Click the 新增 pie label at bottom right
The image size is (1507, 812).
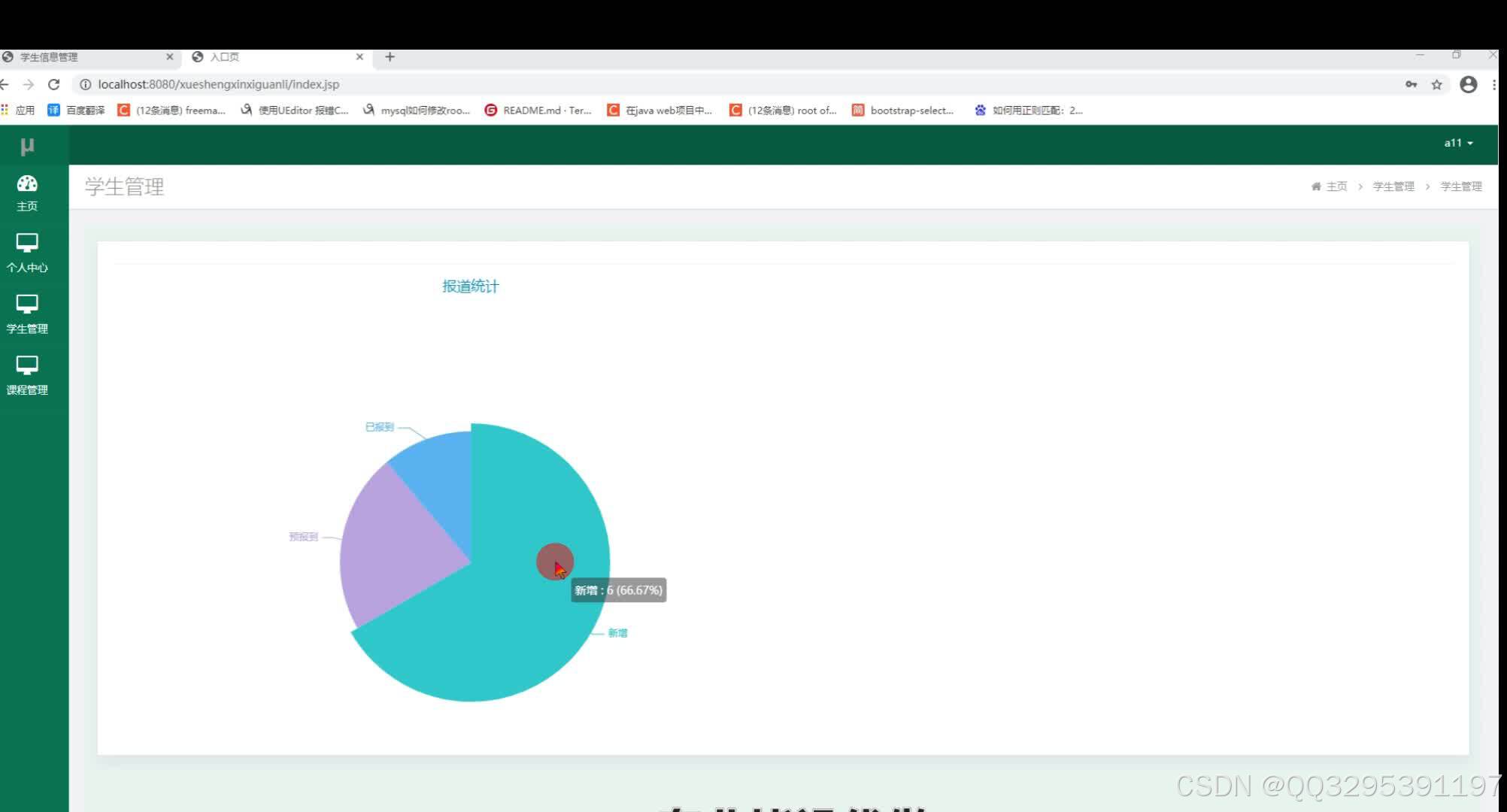click(x=617, y=633)
